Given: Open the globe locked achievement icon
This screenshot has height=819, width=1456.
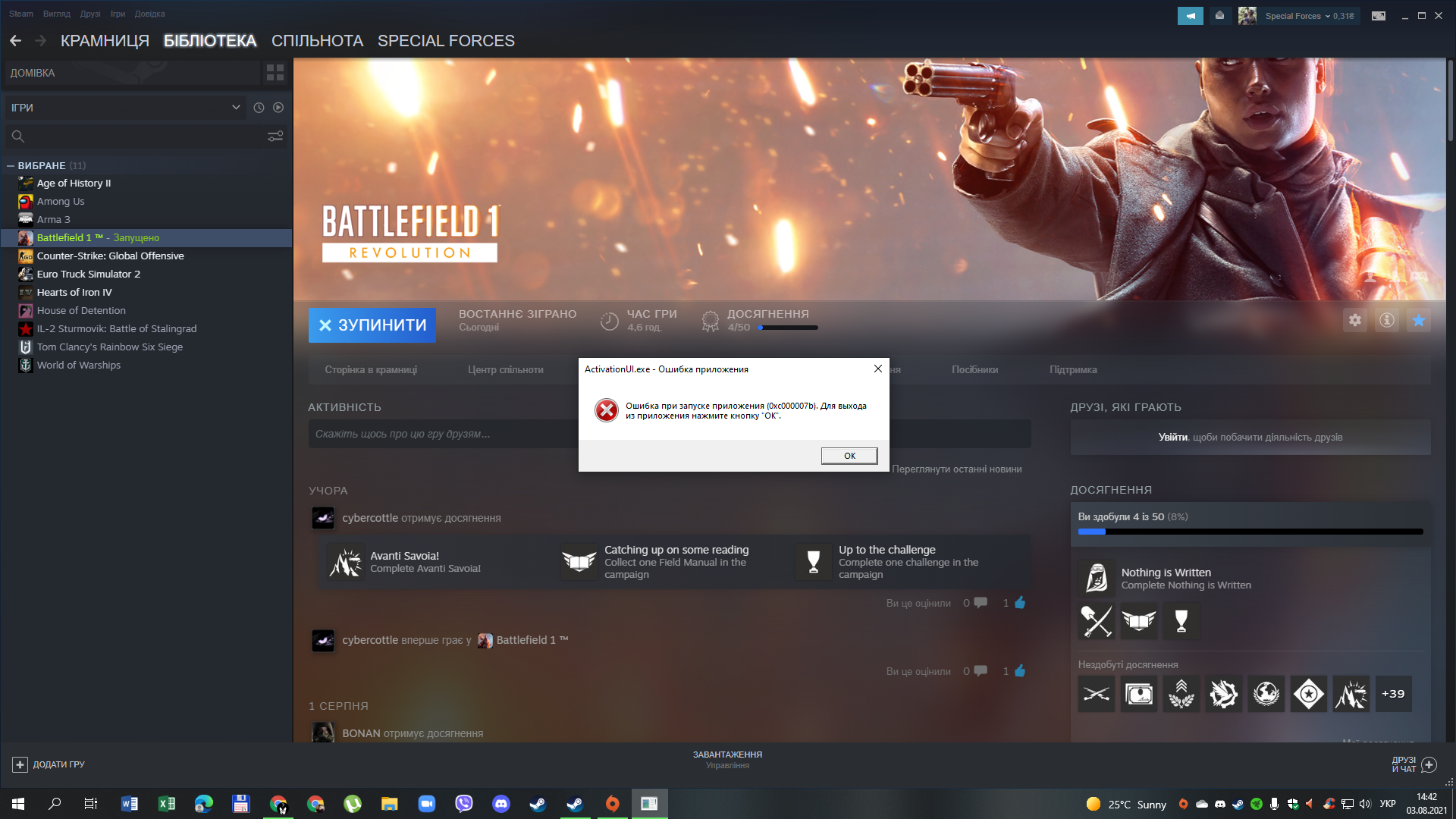Looking at the screenshot, I should (x=1266, y=694).
